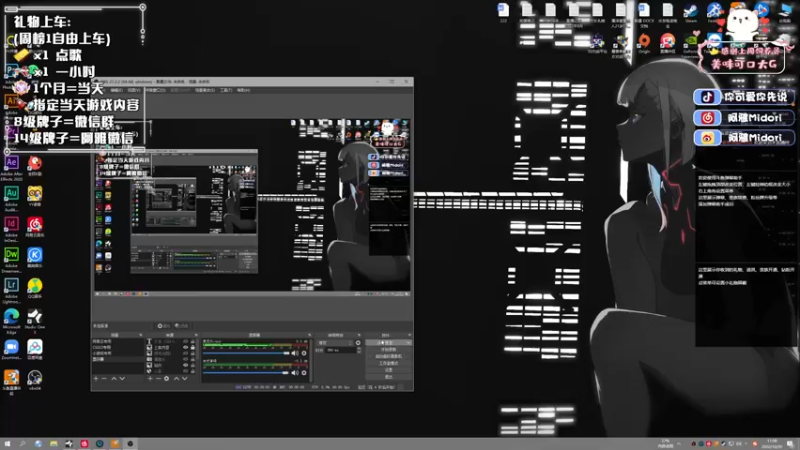Click the transition duration stepper arrows

pyautogui.click(x=359, y=350)
